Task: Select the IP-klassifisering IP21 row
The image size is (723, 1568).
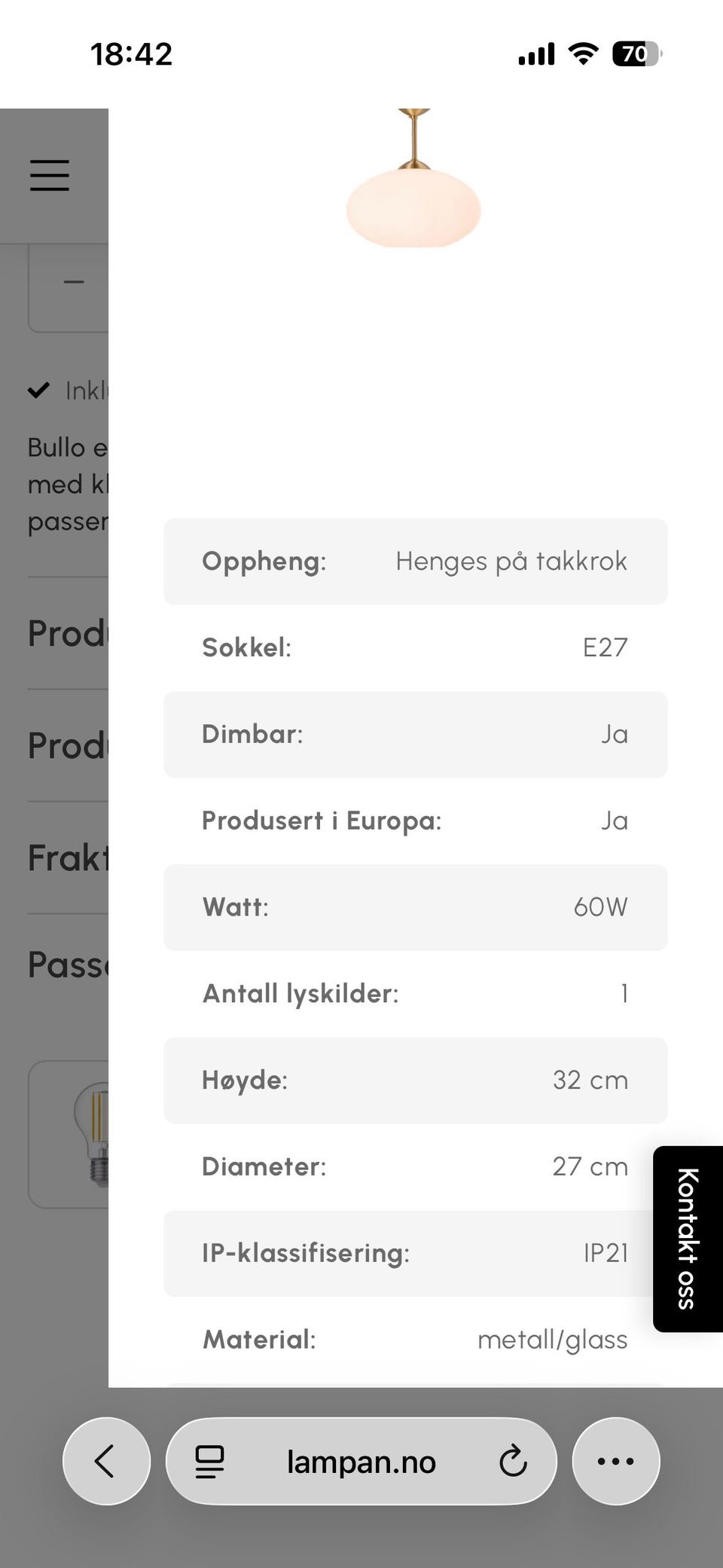Action: click(415, 1253)
